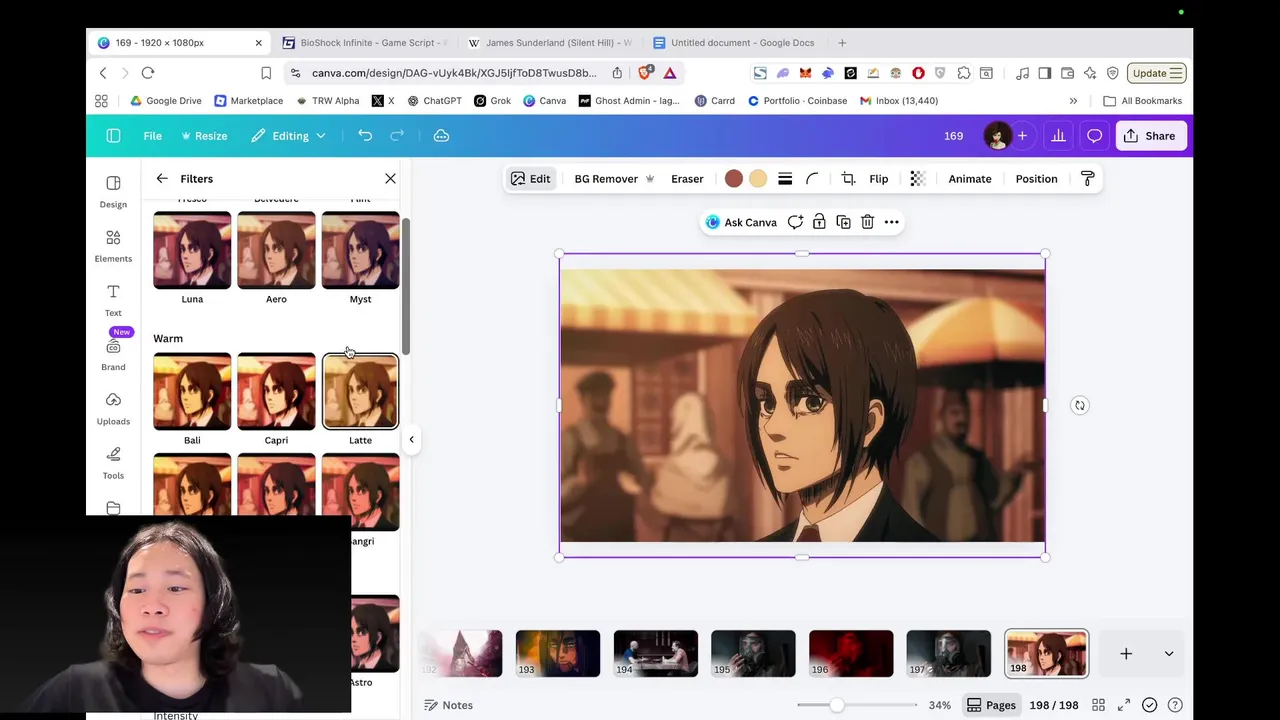Apply the Myst filter
Image resolution: width=1280 pixels, height=720 pixels.
tap(360, 250)
